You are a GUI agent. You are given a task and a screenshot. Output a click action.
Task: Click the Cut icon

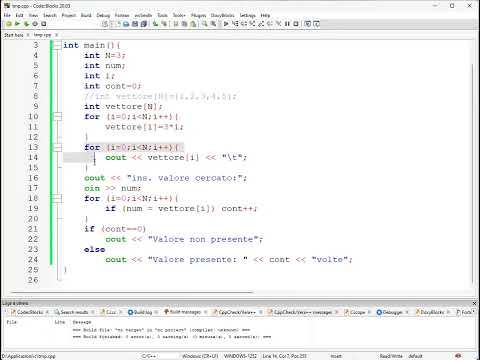pyautogui.click(x=176, y=24)
